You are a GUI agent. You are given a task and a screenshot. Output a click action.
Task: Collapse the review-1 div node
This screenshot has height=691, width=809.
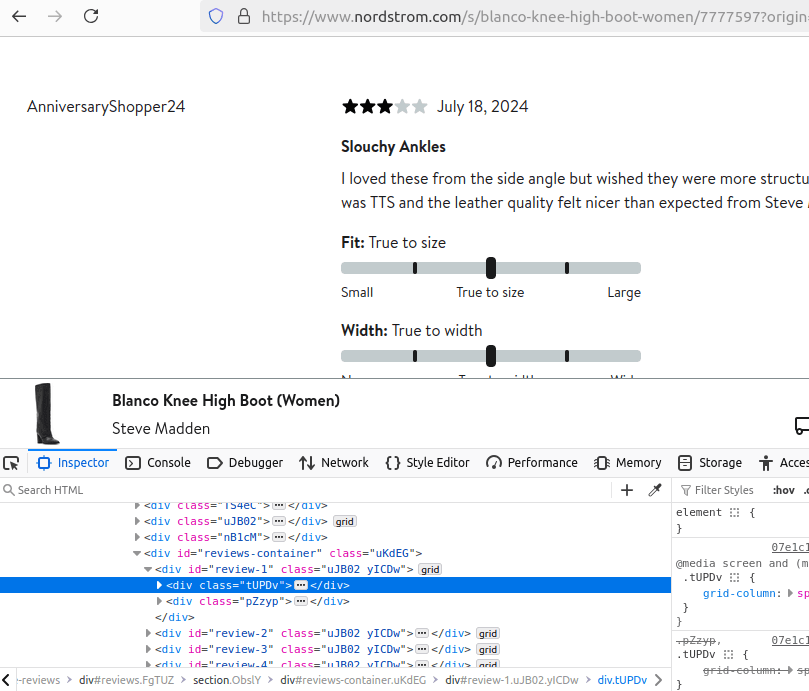pyautogui.click(x=148, y=569)
